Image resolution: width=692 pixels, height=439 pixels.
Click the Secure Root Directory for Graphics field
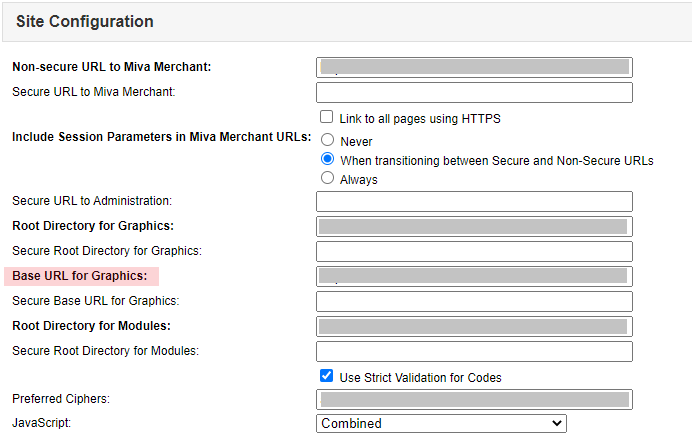[x=474, y=251]
